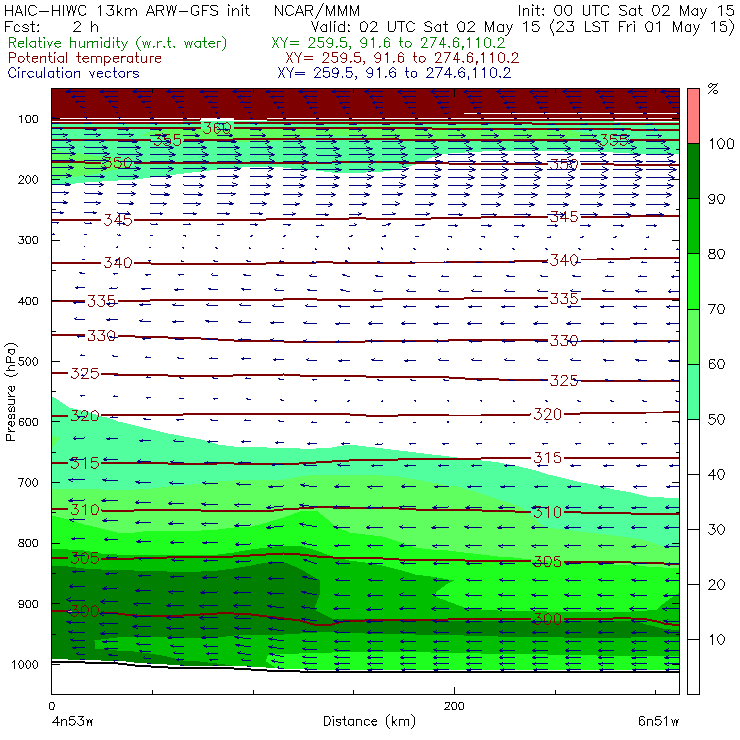
Task: Click the title 'HAIC-HIWC 13km ARW-GFS init'
Action: click(126, 10)
